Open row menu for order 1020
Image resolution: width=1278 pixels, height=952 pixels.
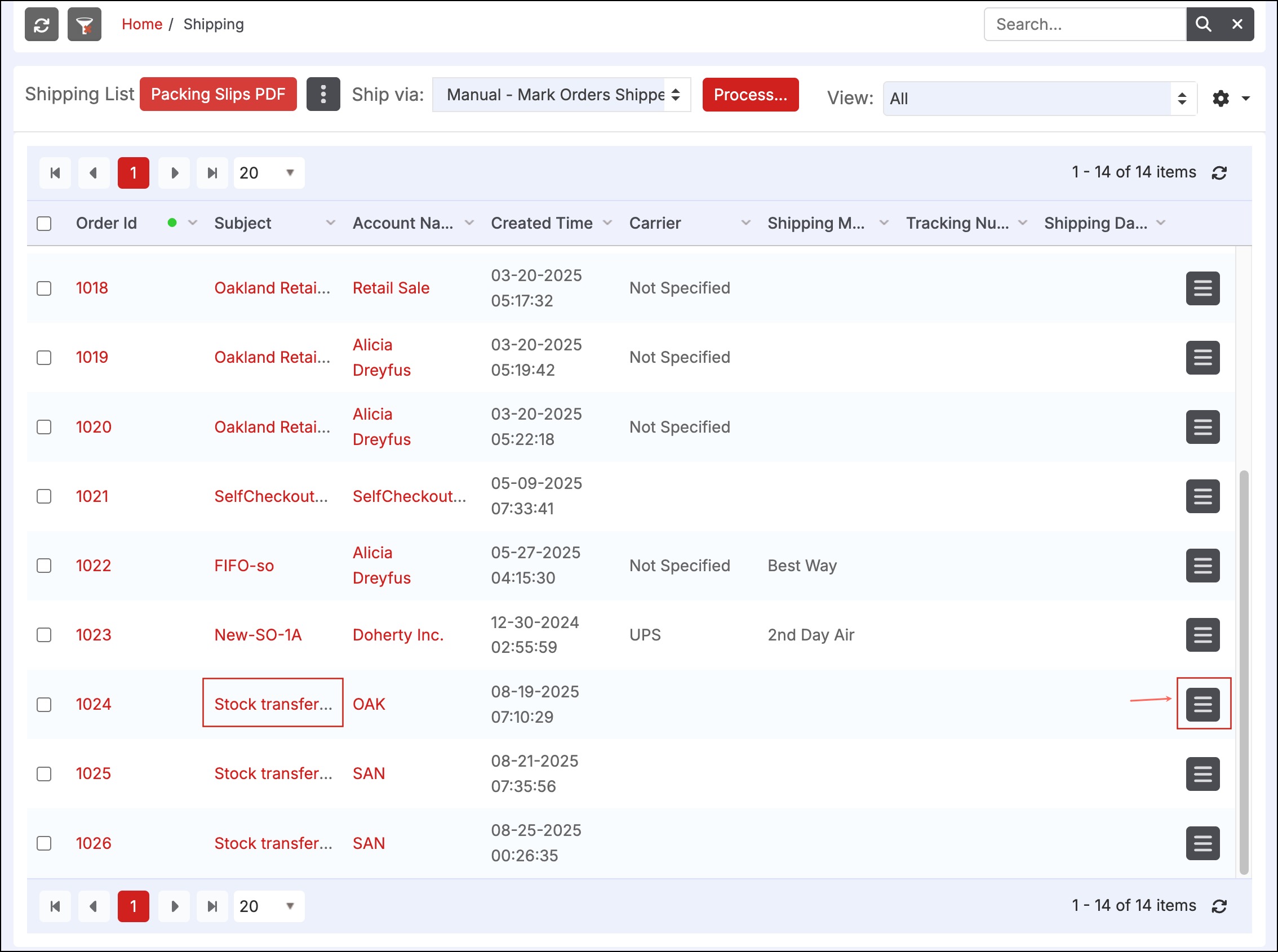point(1203,427)
